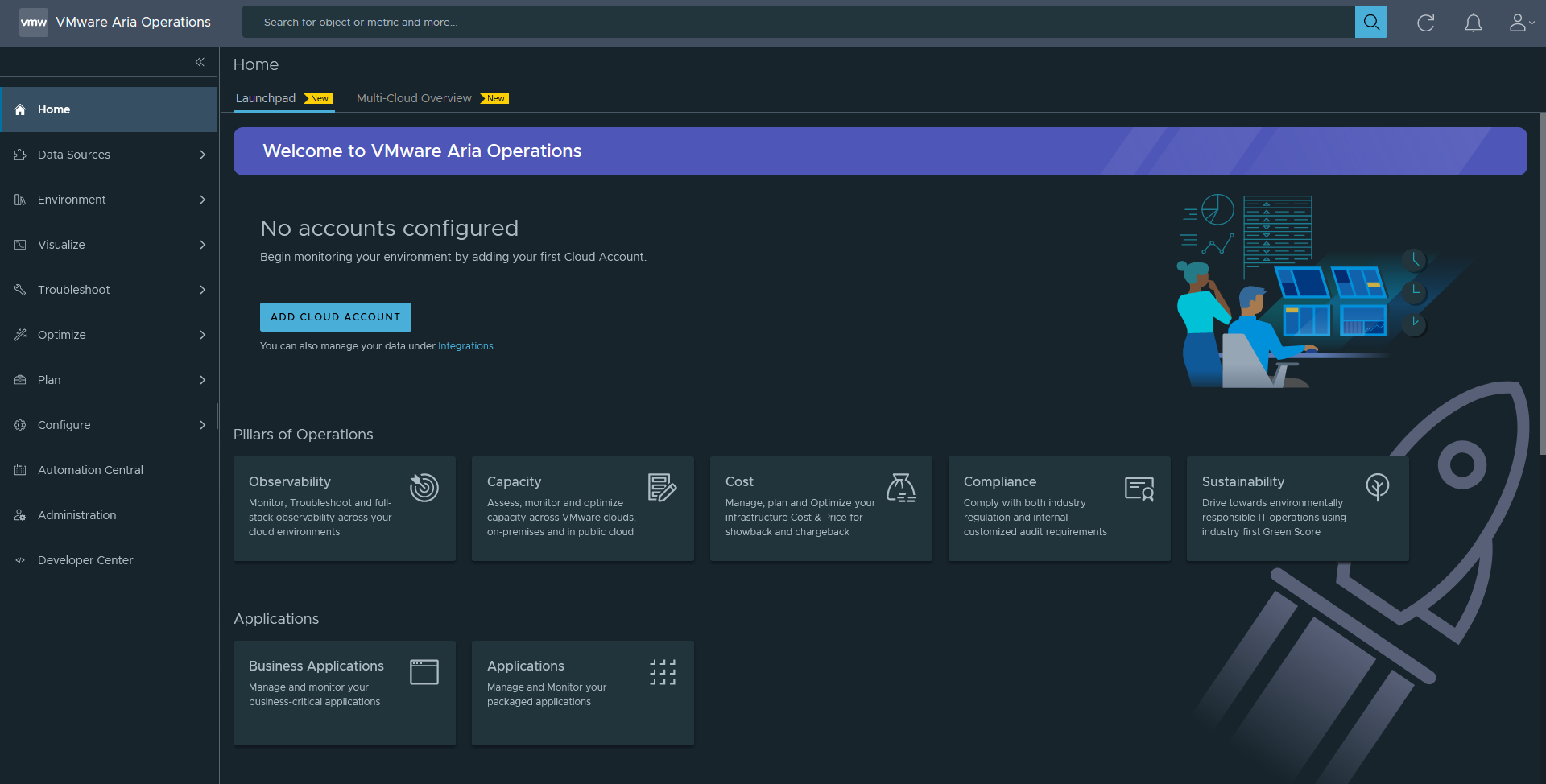The width and height of the screenshot is (1546, 784).
Task: Click the Troubleshoot wrench icon
Action: (x=20, y=290)
